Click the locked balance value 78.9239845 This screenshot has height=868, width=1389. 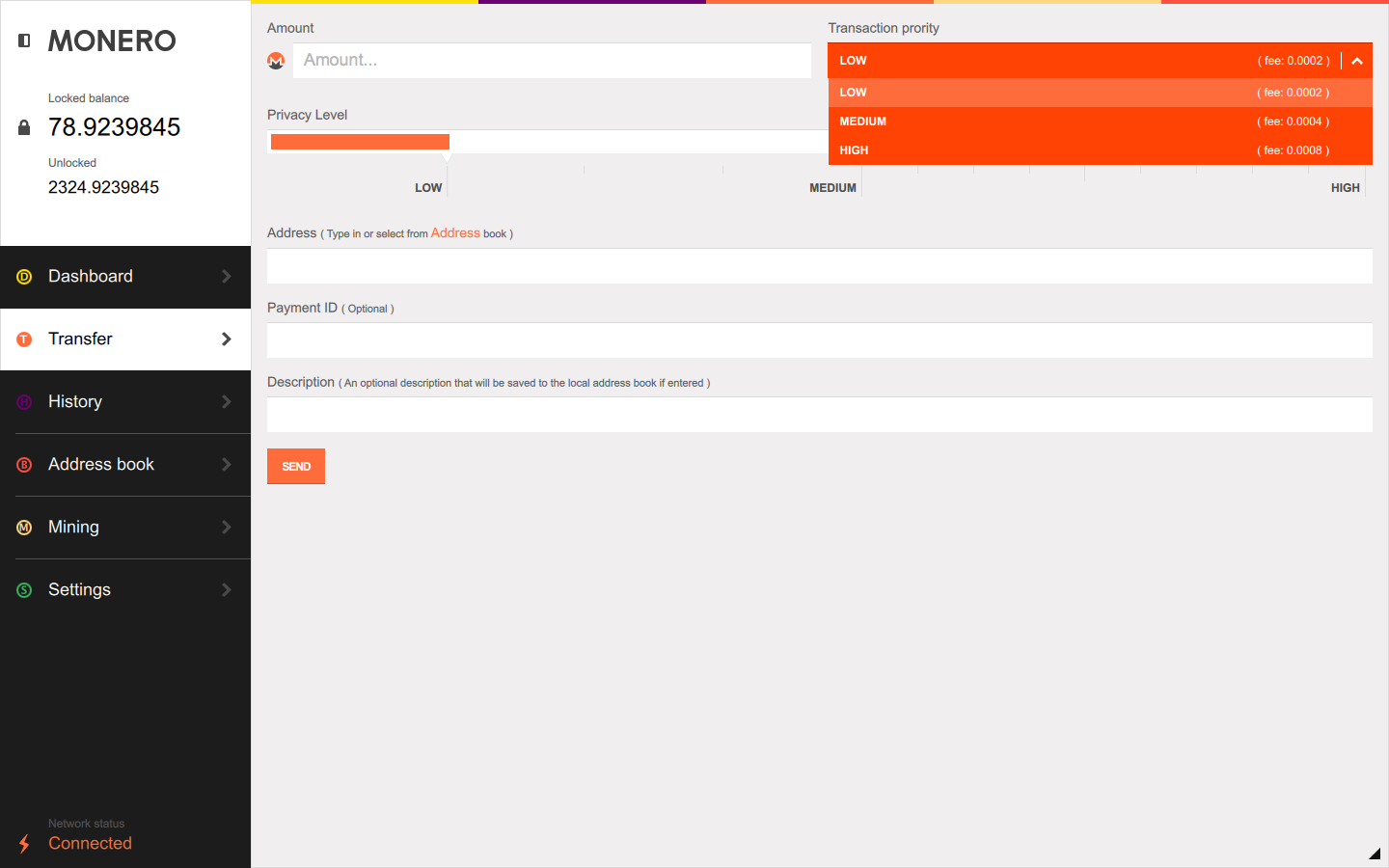(x=114, y=127)
